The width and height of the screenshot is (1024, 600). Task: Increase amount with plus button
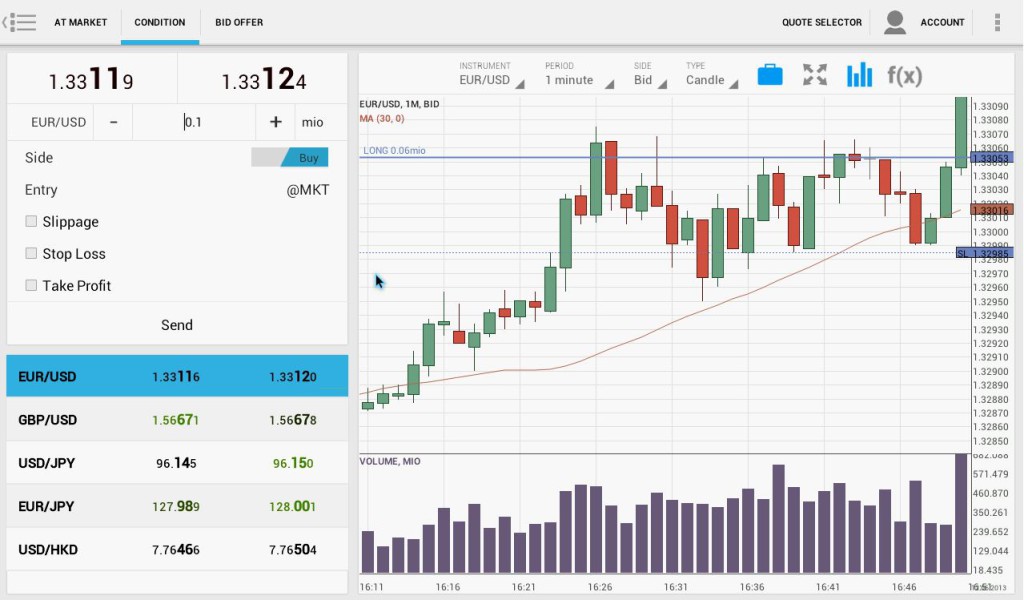[276, 122]
